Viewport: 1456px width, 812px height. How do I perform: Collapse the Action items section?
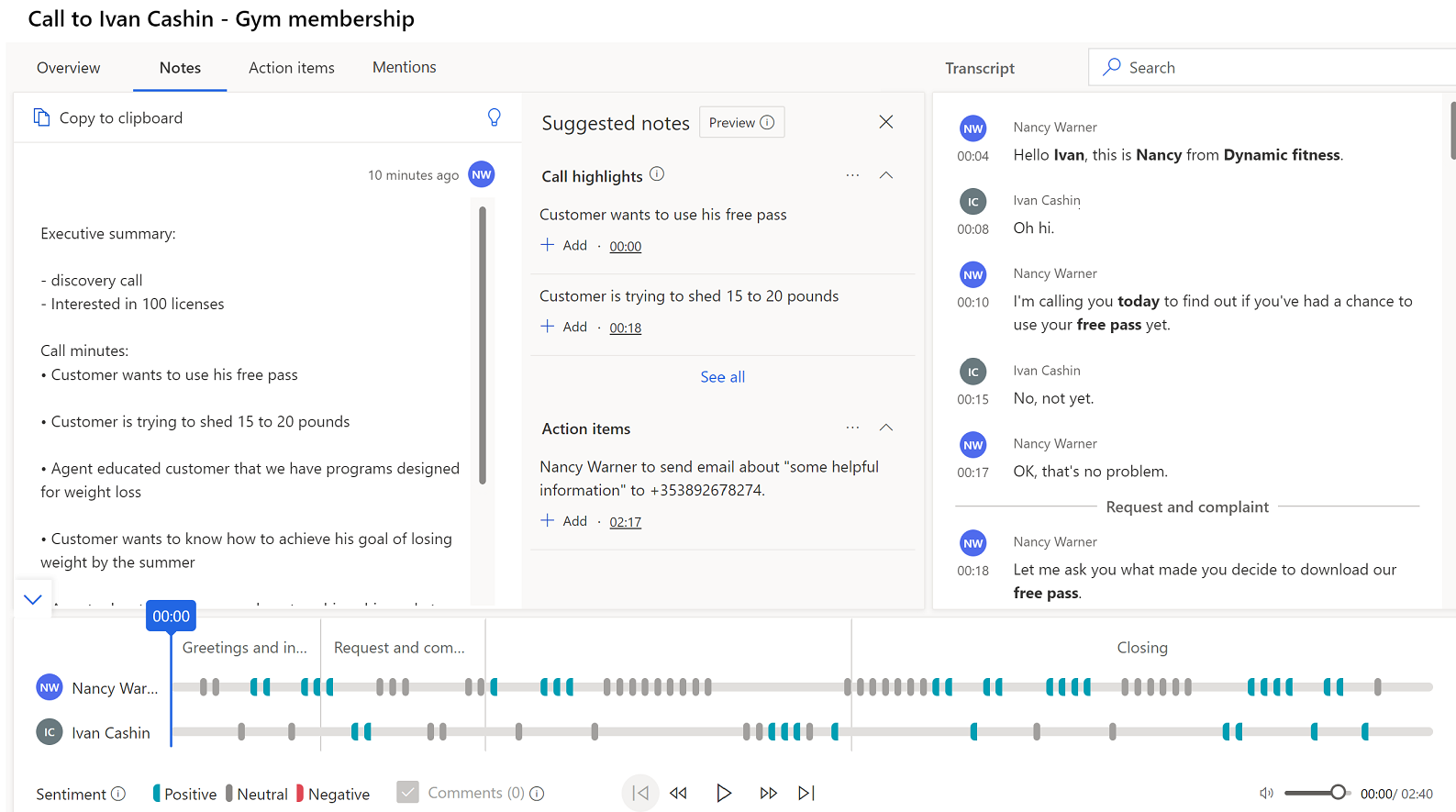coord(886,428)
